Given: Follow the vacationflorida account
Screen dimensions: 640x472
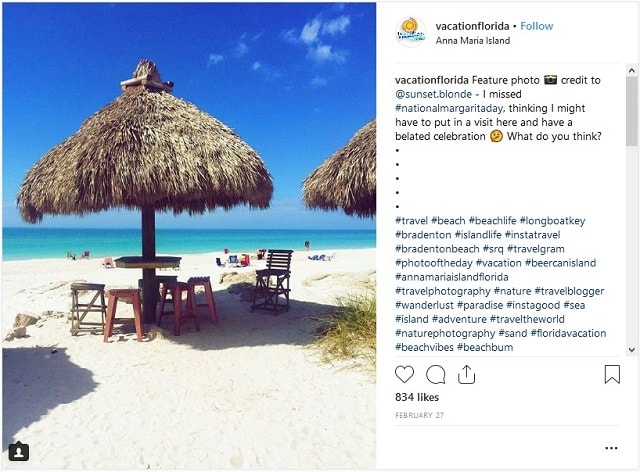Looking at the screenshot, I should click(536, 26).
